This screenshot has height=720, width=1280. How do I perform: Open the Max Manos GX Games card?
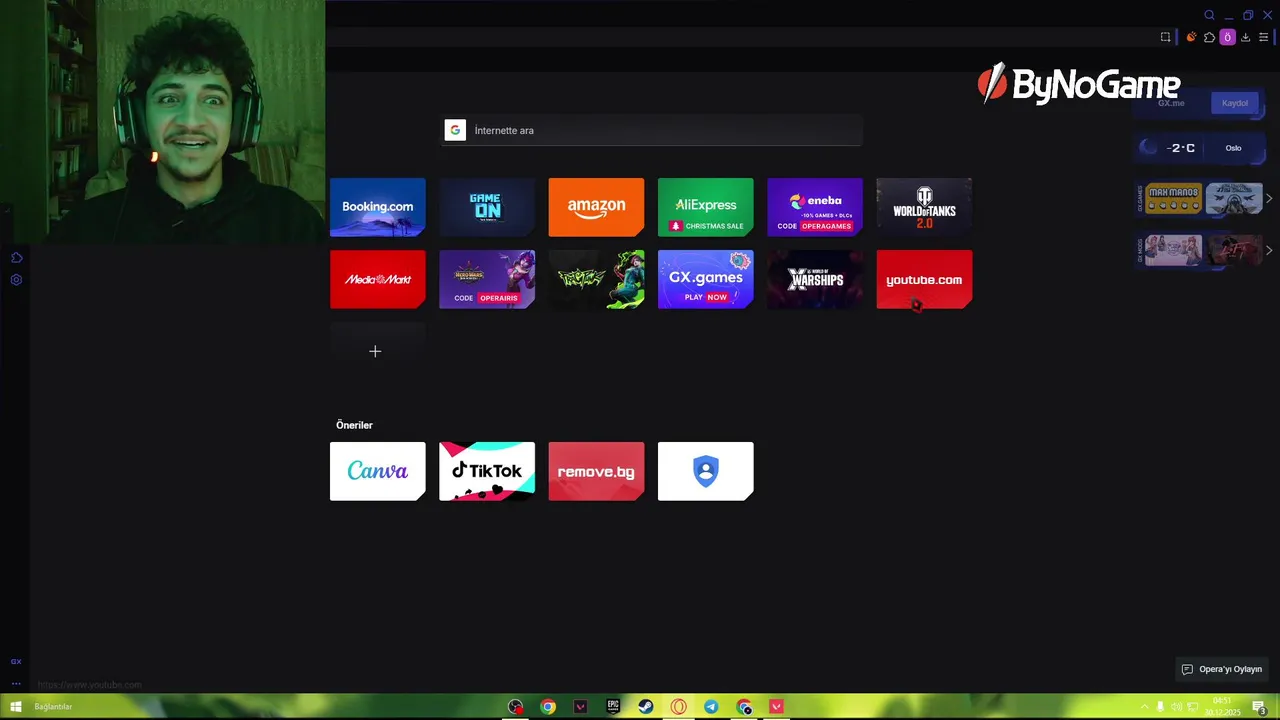1173,199
